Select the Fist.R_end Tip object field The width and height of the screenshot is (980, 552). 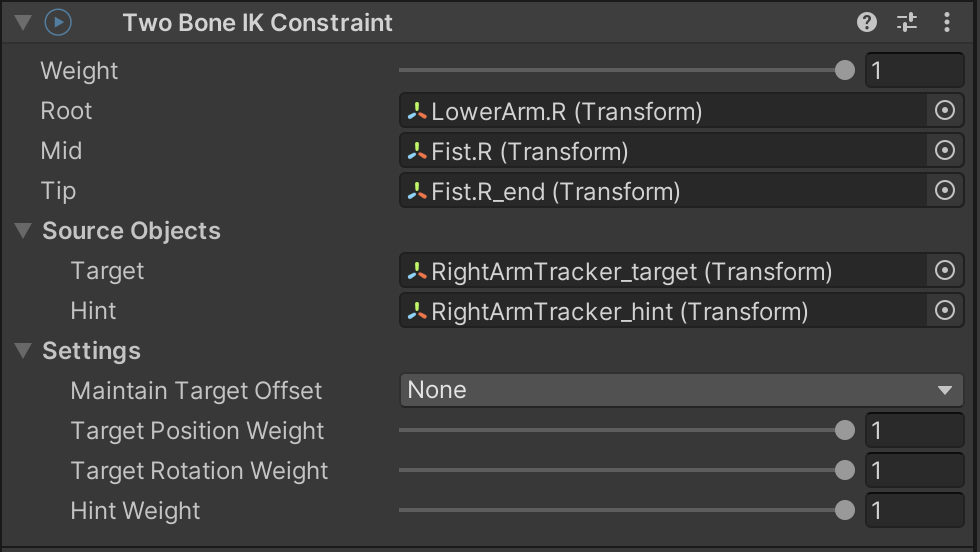pyautogui.click(x=662, y=191)
